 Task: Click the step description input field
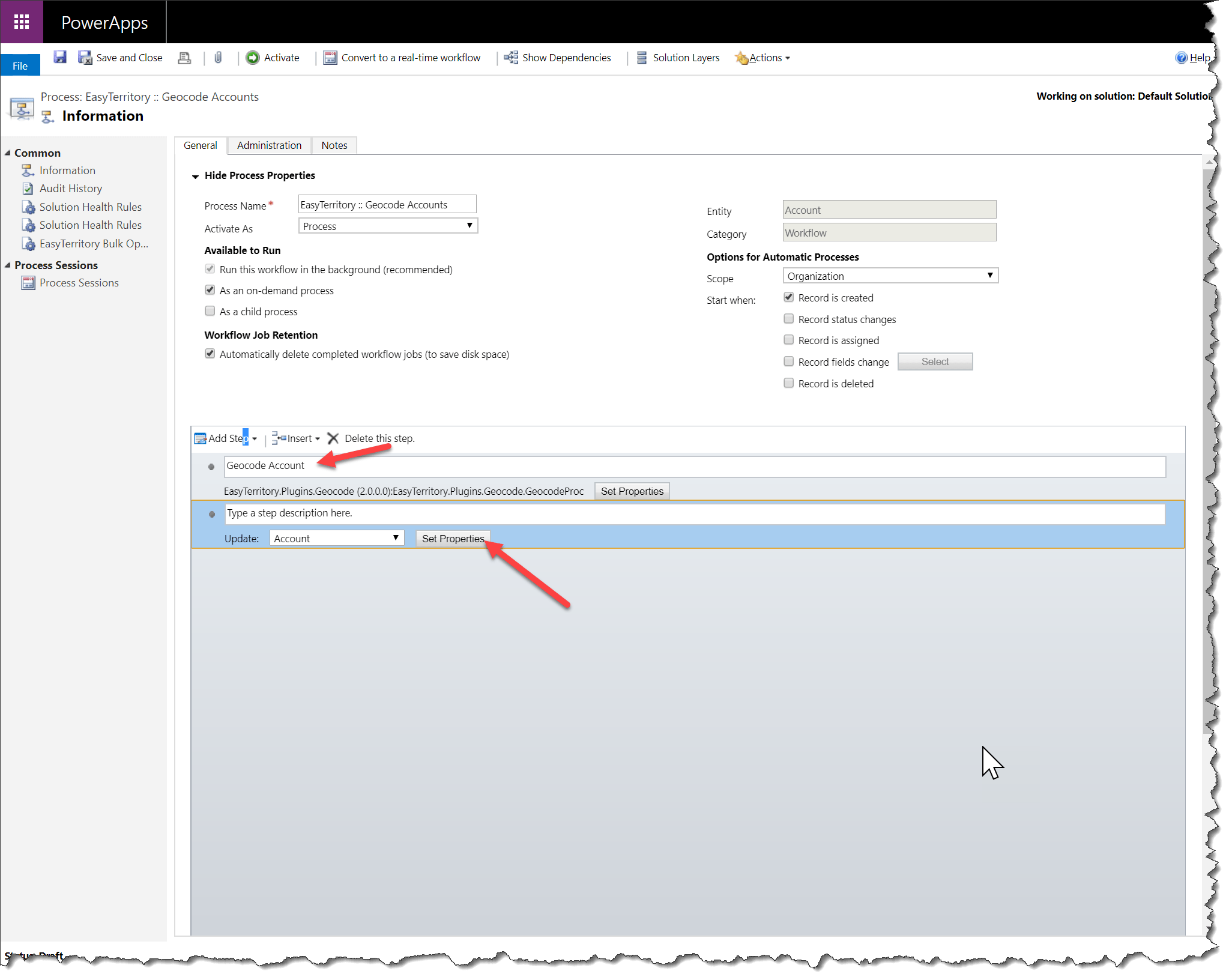(x=480, y=513)
